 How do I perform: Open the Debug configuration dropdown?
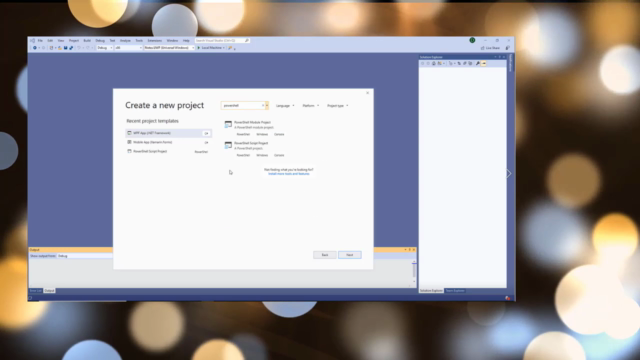click(105, 48)
